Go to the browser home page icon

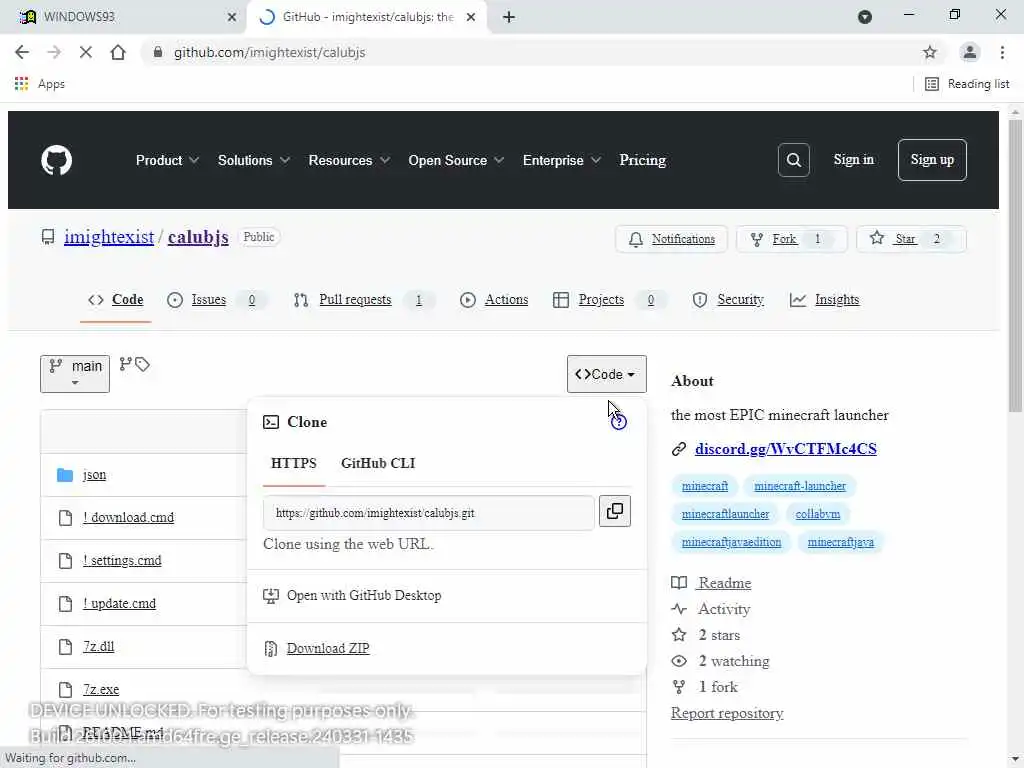[x=118, y=52]
